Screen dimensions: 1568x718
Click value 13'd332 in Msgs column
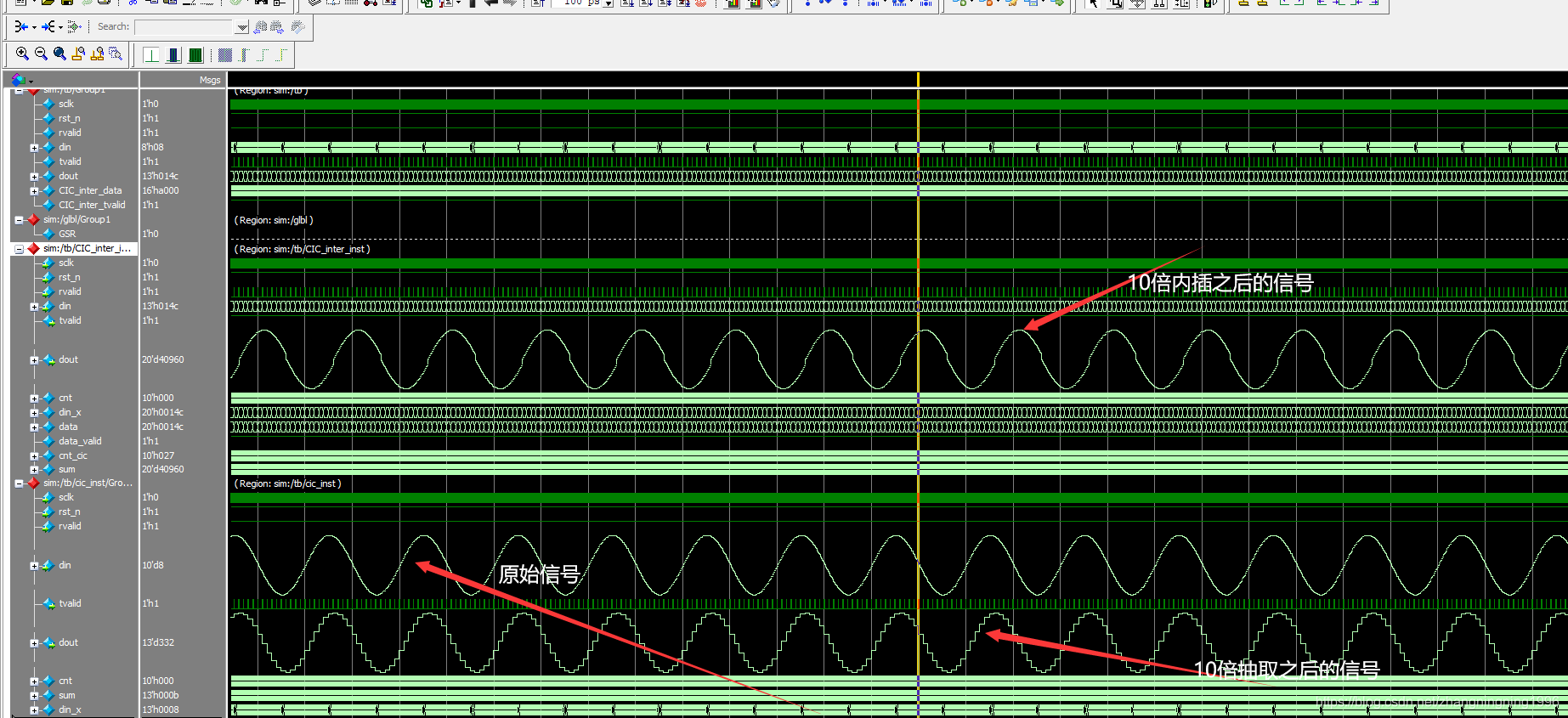coord(158,642)
